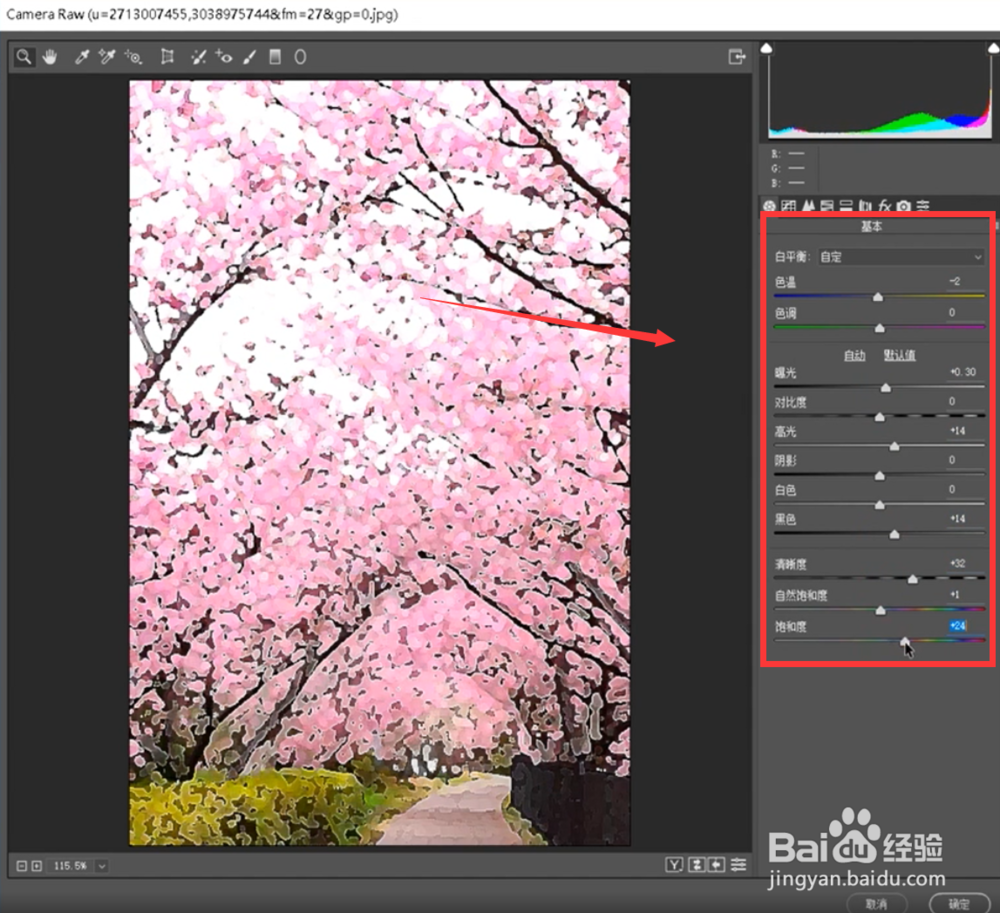The height and width of the screenshot is (913, 1000).
Task: Open the Effects fx panel tab
Action: 885,206
